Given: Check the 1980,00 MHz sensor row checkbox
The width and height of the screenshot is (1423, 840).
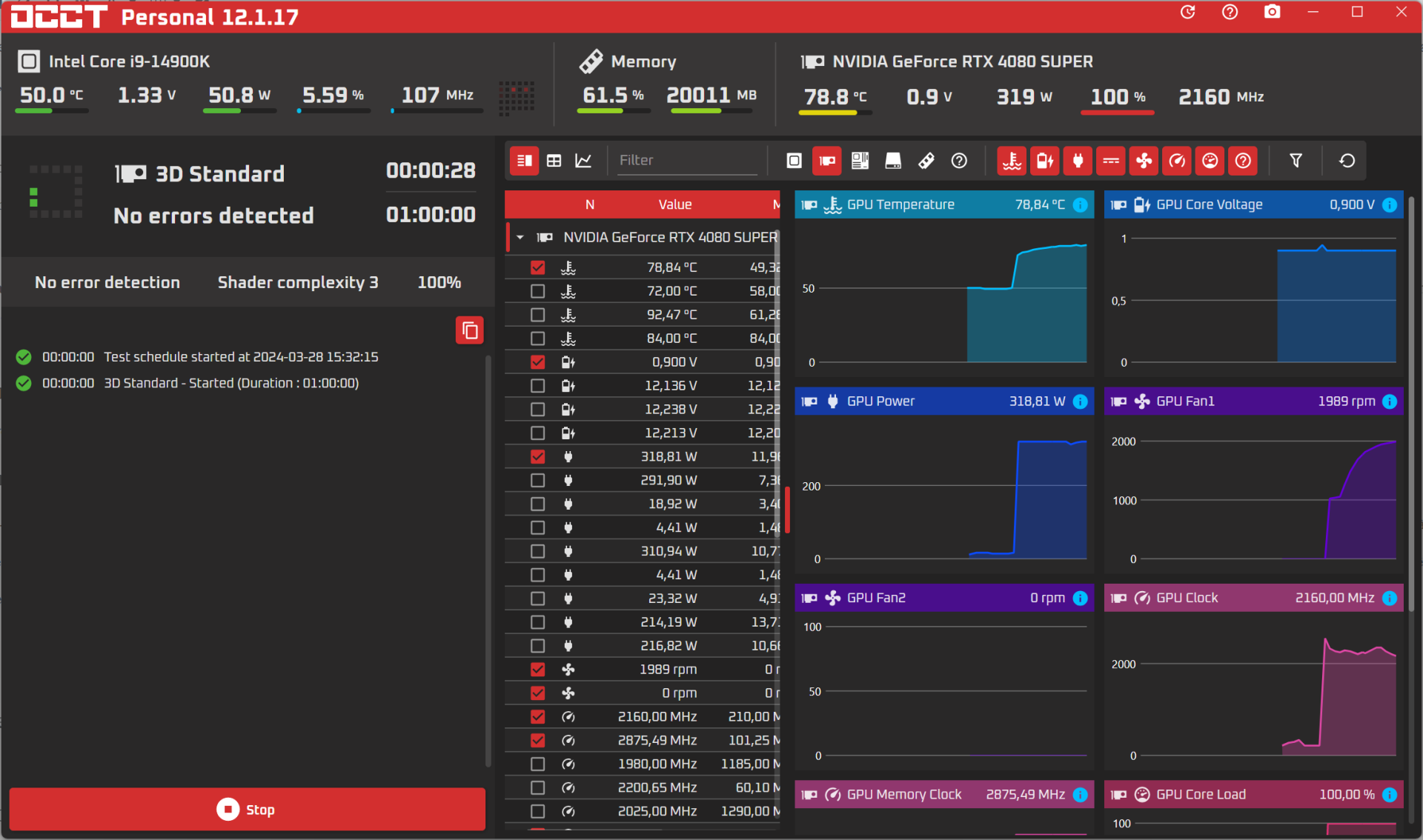Looking at the screenshot, I should tap(538, 764).
